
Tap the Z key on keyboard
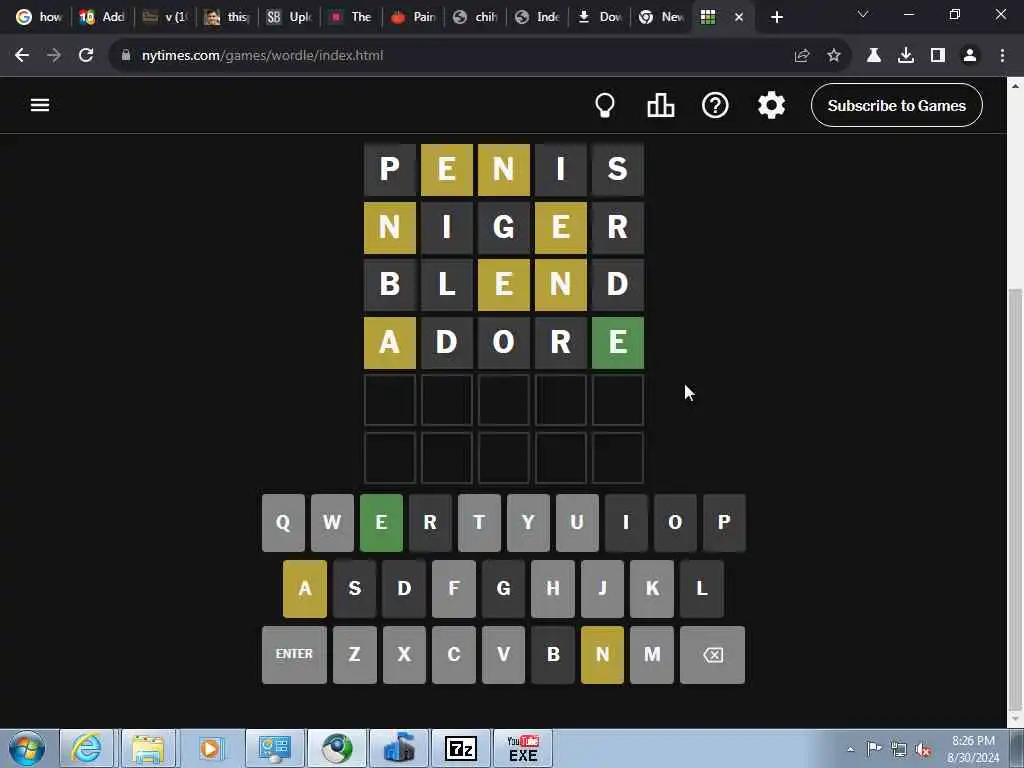pos(355,654)
